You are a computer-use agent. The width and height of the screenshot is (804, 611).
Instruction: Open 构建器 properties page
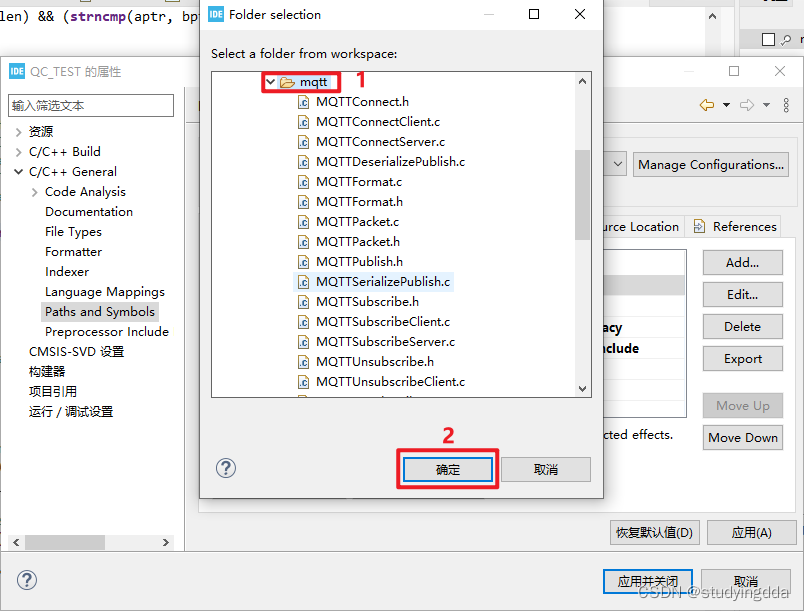[47, 372]
